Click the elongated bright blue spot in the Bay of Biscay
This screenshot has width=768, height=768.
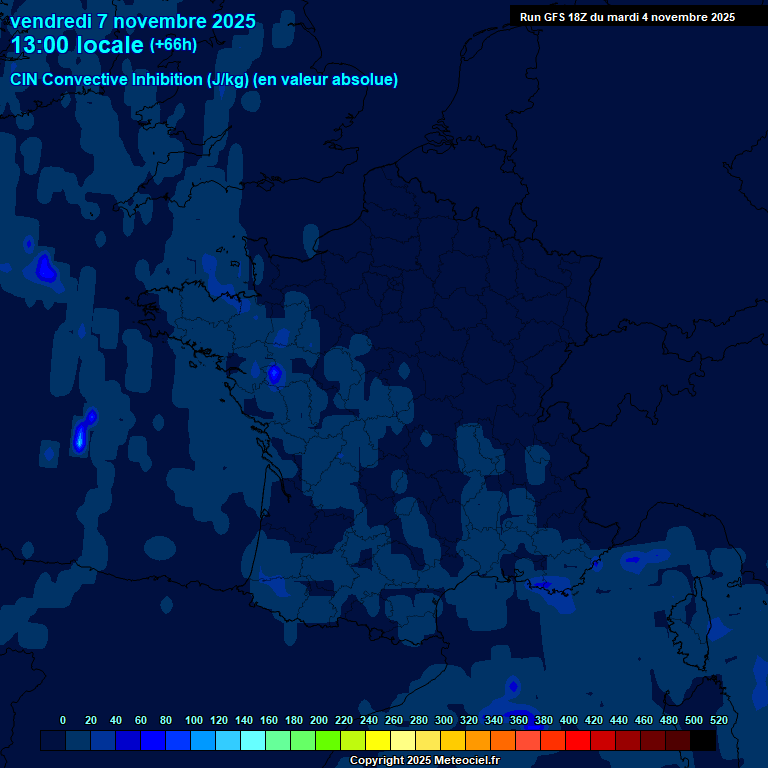point(83,431)
